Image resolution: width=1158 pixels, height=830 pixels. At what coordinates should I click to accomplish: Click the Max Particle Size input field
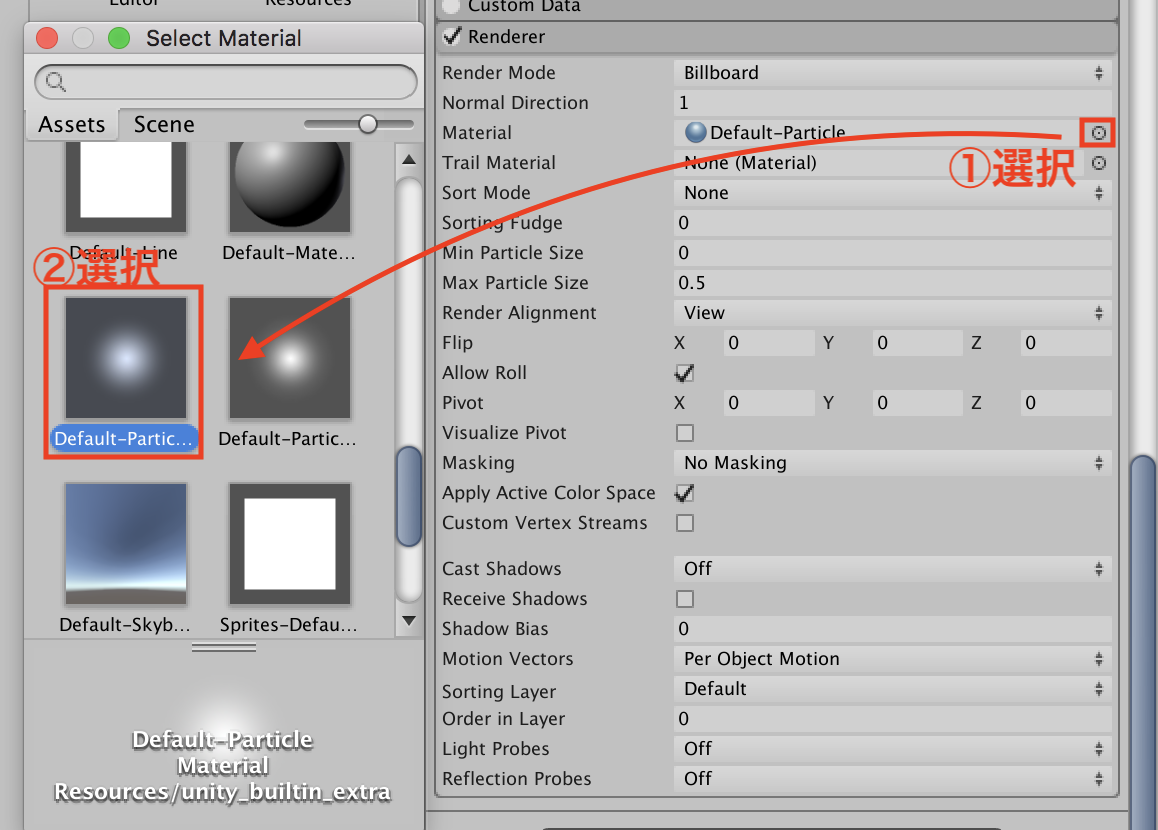point(892,283)
